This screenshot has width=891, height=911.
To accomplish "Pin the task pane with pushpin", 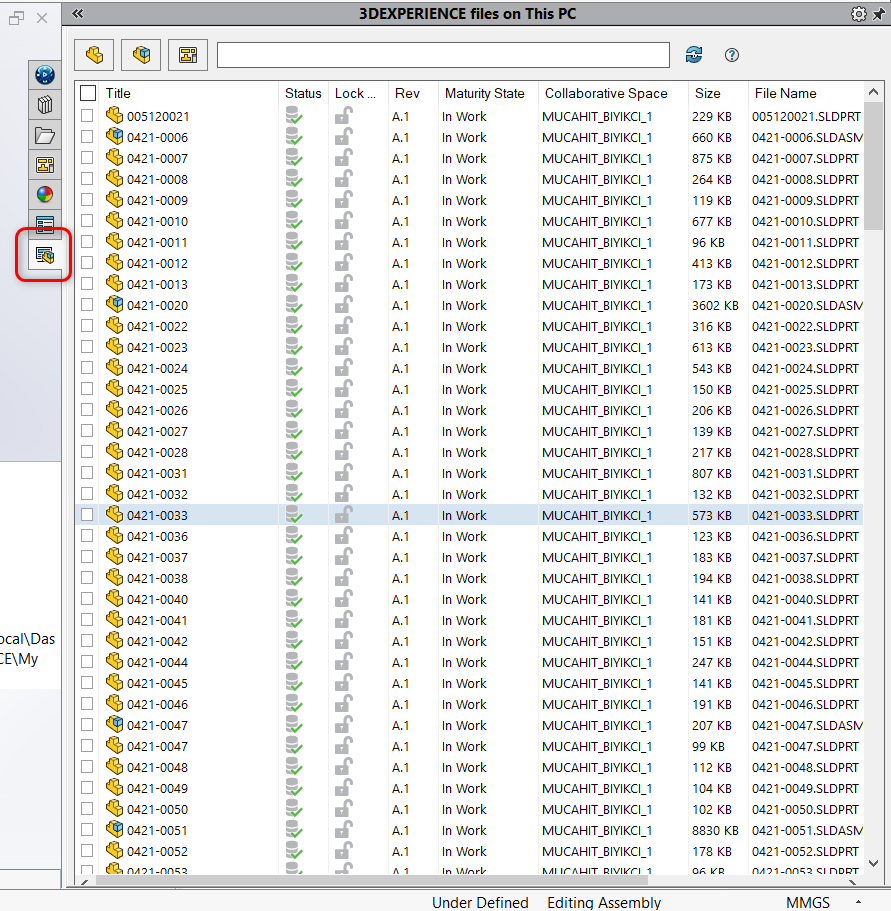I will click(879, 14).
